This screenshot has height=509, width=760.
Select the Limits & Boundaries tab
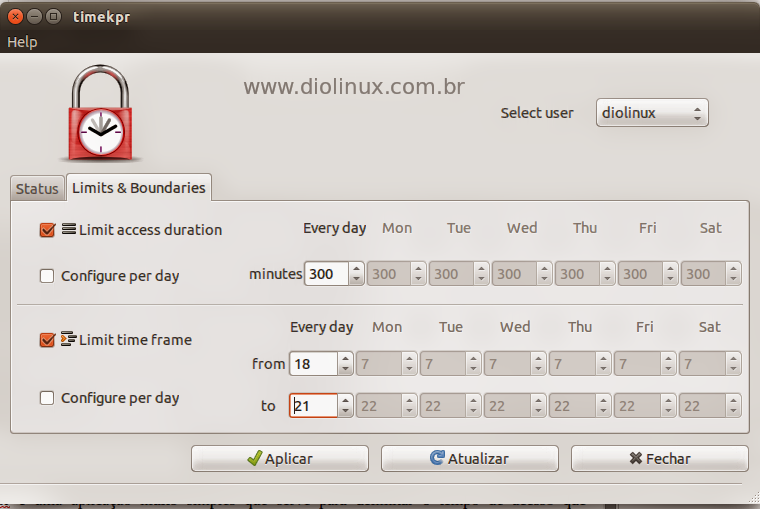[x=139, y=188]
